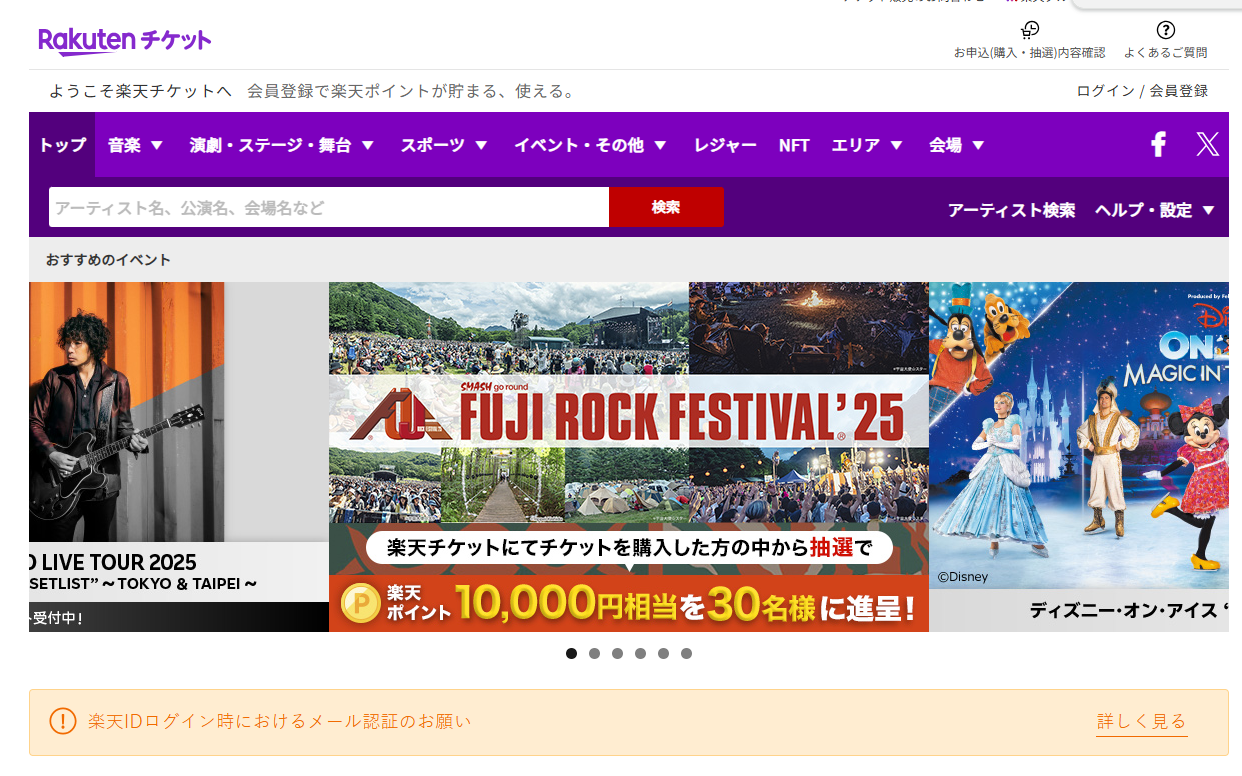This screenshot has width=1242, height=776.
Task: Select the first carousel dot indicator
Action: pyautogui.click(x=571, y=653)
